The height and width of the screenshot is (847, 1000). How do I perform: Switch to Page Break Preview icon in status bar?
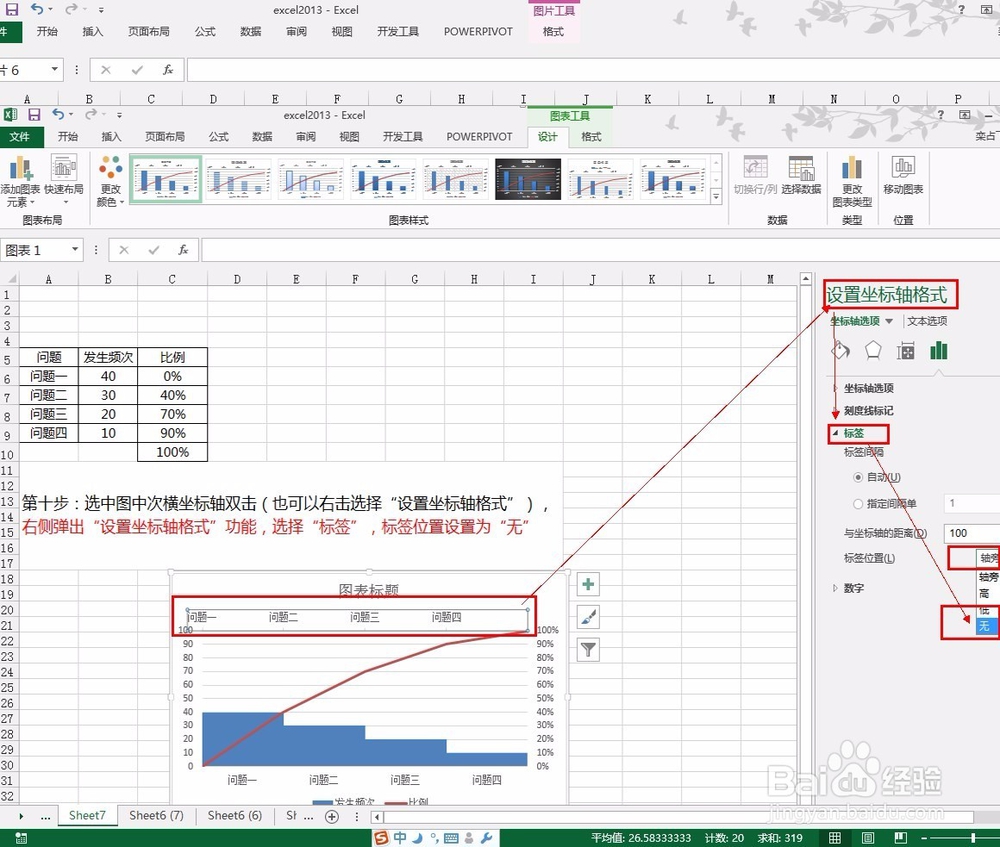click(901, 837)
